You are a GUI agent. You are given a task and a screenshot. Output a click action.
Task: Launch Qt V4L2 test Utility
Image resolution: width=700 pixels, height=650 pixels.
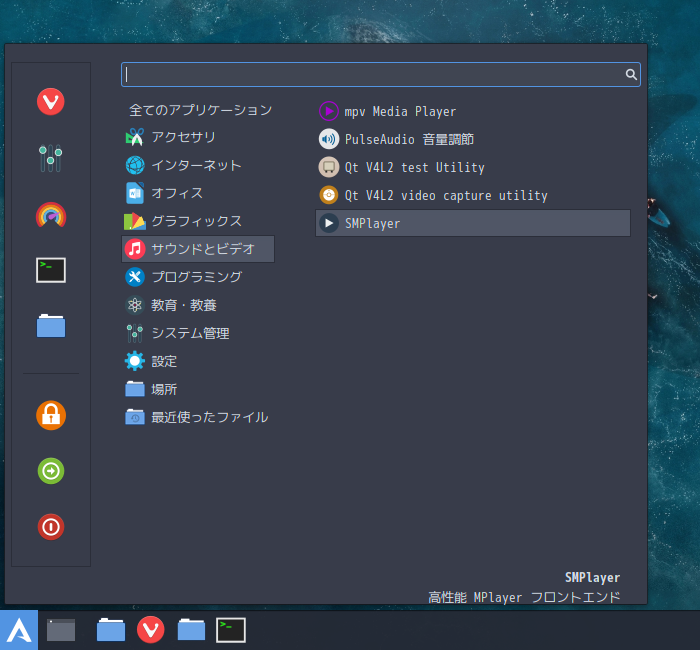[x=473, y=167]
